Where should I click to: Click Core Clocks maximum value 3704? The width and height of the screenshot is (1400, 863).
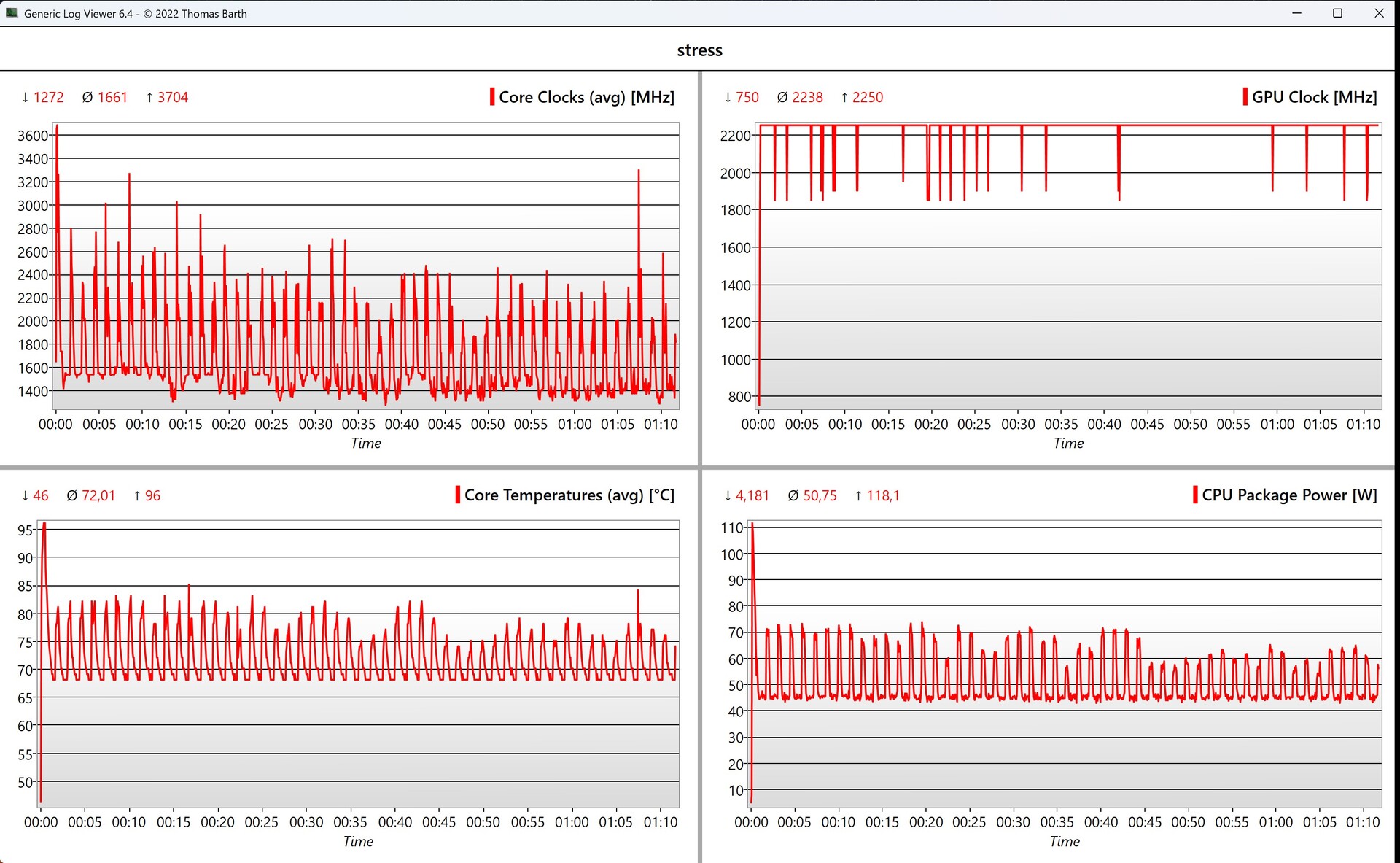pos(172,98)
